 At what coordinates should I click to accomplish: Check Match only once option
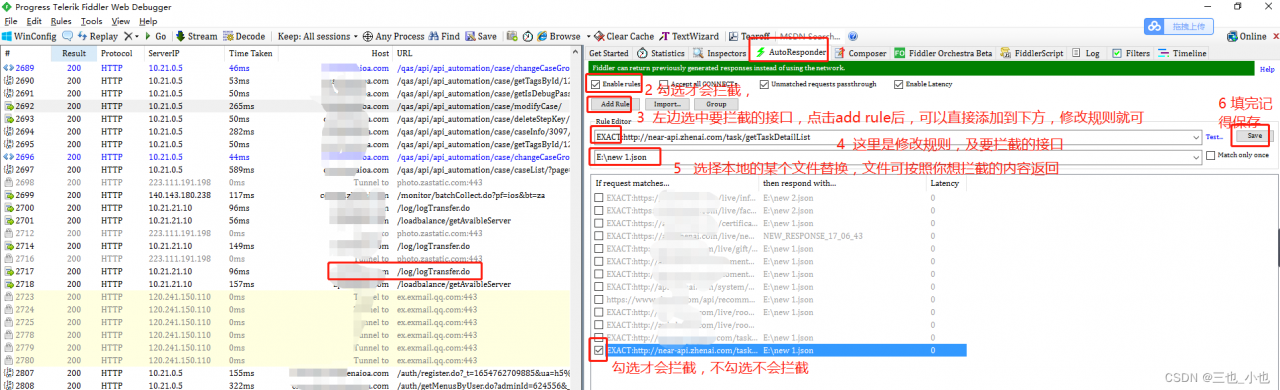(1211, 155)
